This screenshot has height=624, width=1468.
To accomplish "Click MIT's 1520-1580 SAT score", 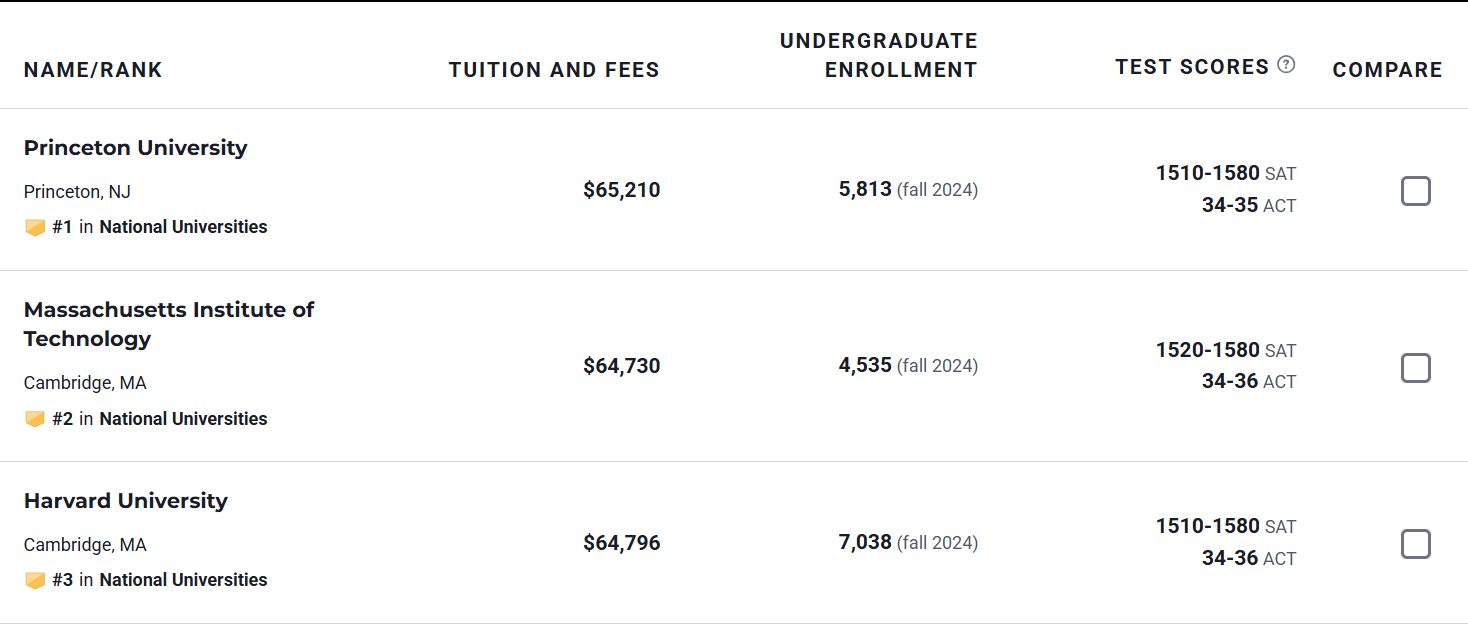I will (x=1207, y=350).
